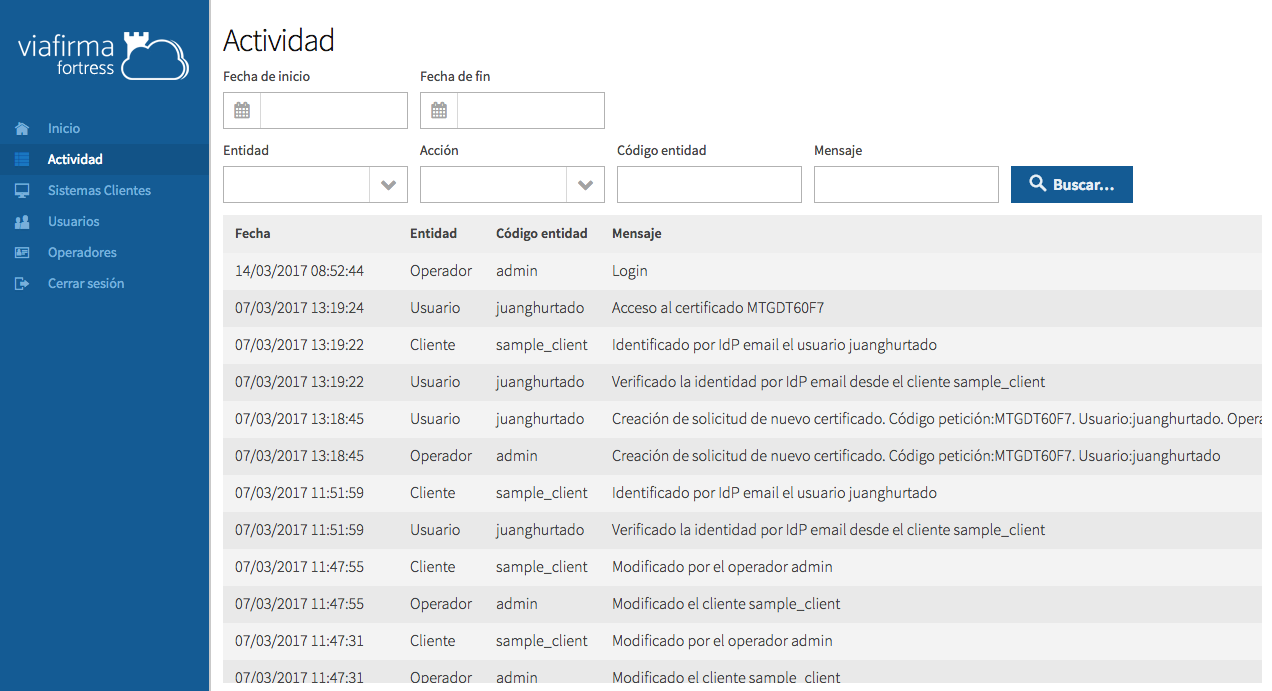This screenshot has width=1272, height=691.
Task: Choose Cerrar sesión to log out
Action: click(x=86, y=283)
